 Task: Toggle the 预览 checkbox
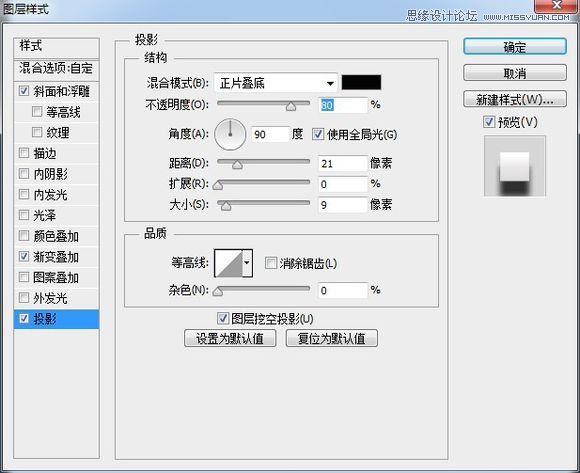tap(489, 122)
